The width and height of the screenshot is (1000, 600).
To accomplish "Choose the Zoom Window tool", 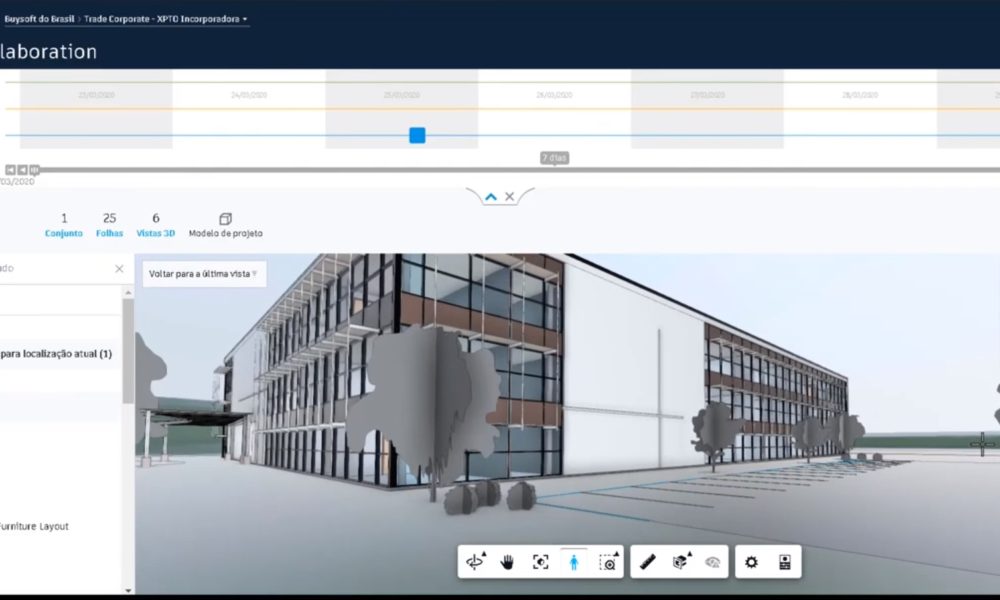I will [607, 562].
